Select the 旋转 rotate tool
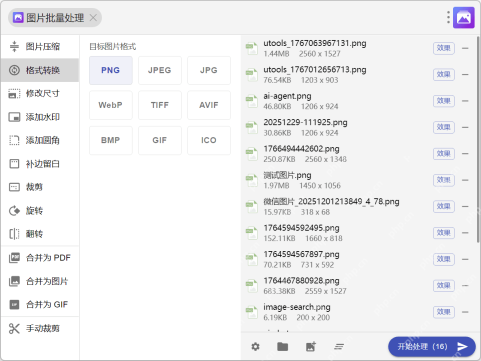 (40, 211)
